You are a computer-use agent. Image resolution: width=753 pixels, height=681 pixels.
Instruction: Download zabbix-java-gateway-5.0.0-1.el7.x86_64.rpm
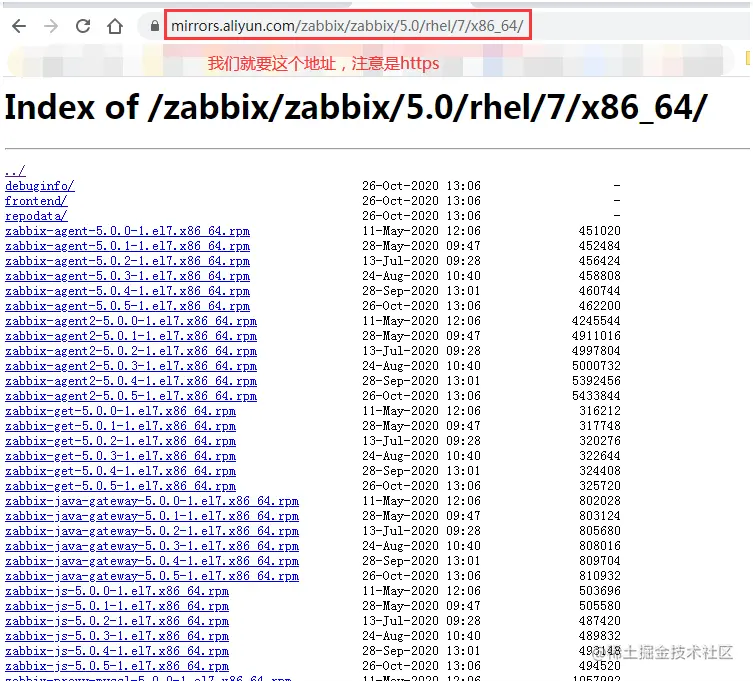152,500
